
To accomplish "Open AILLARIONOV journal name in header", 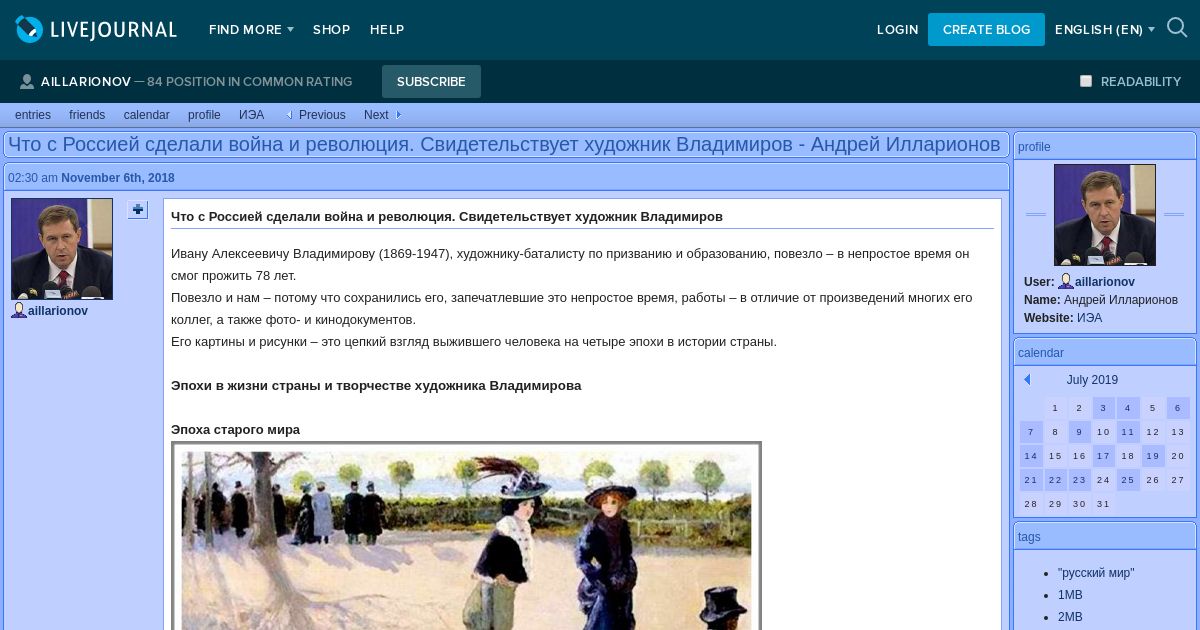I will coord(86,82).
